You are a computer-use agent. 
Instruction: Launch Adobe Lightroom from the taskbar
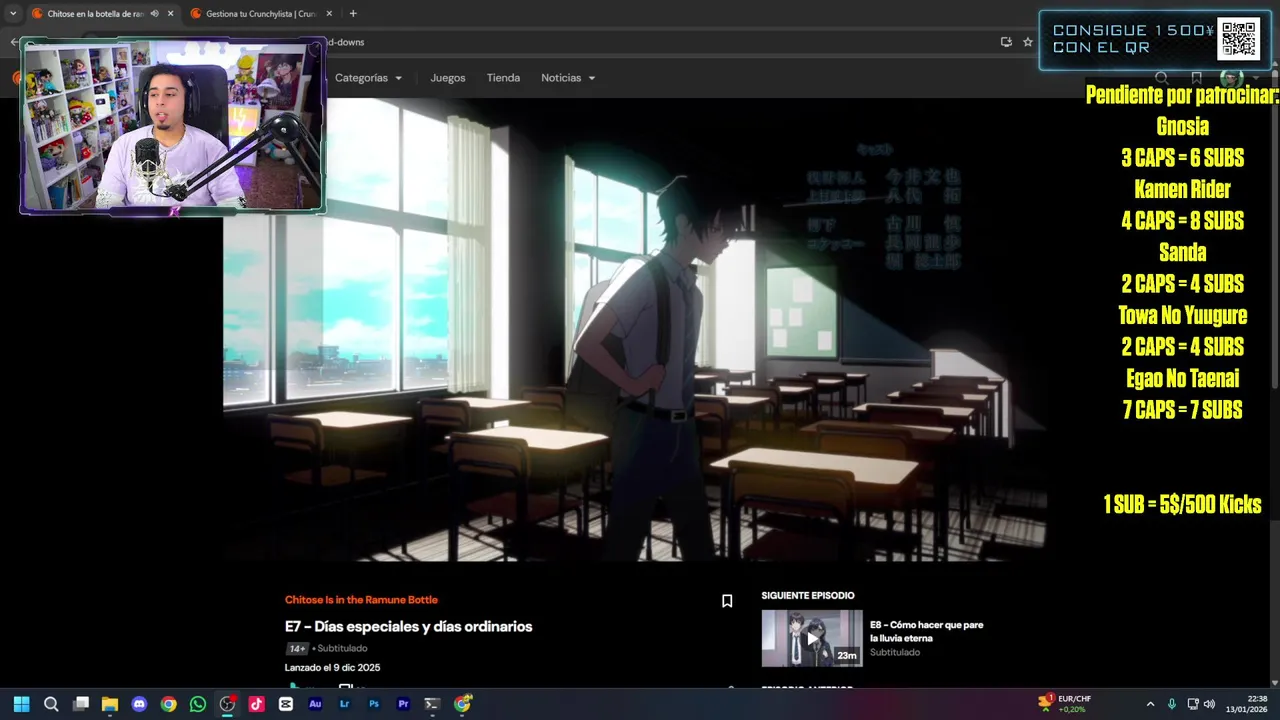click(345, 704)
